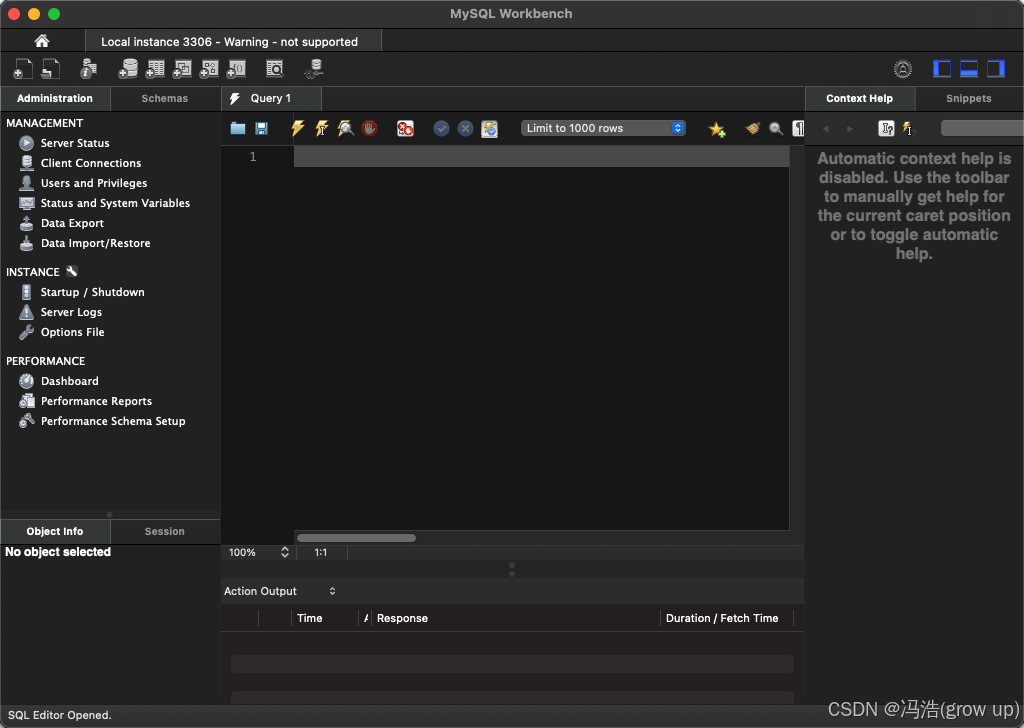Switch to the Schemas tab
1024x728 pixels.
coord(165,99)
